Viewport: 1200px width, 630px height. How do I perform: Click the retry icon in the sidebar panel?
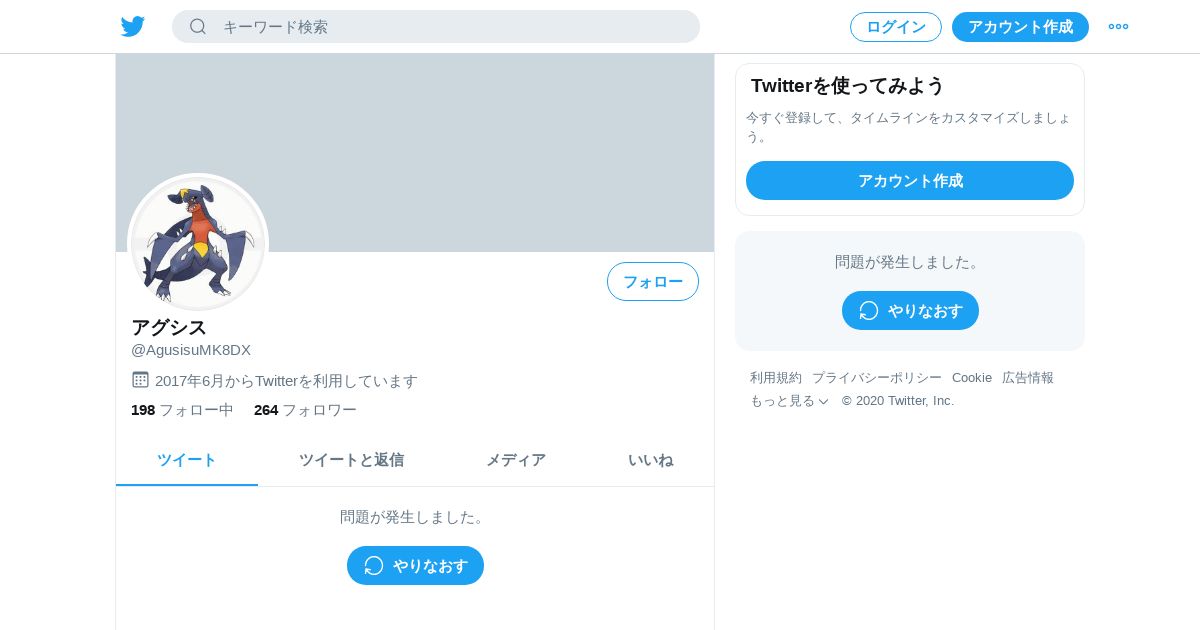click(869, 311)
